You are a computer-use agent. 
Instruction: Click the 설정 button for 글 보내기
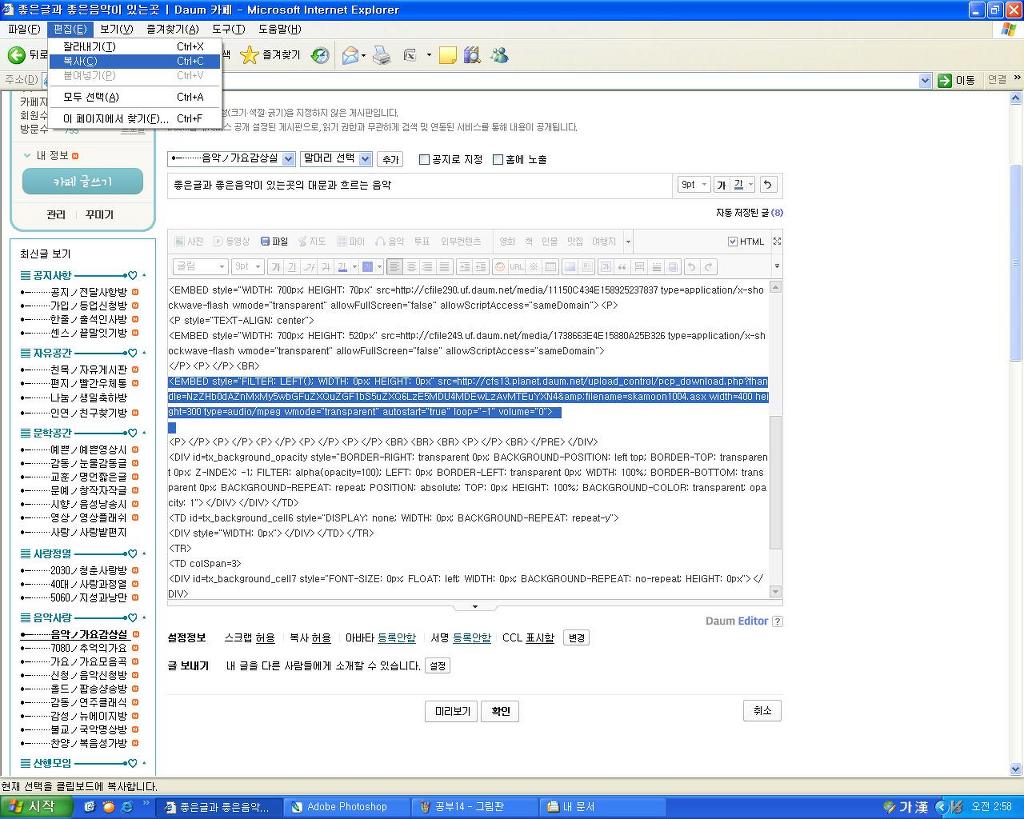tap(438, 666)
